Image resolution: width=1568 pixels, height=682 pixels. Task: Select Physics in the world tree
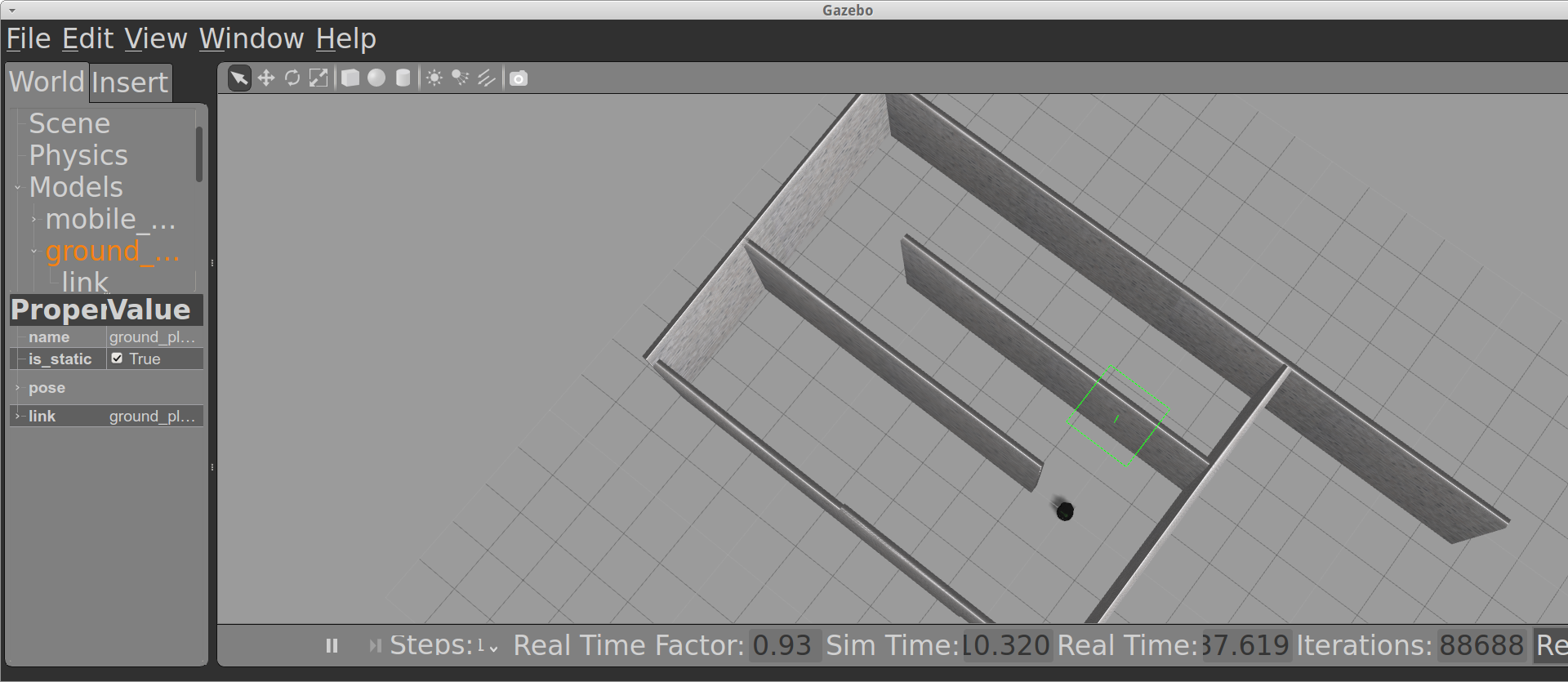point(78,155)
